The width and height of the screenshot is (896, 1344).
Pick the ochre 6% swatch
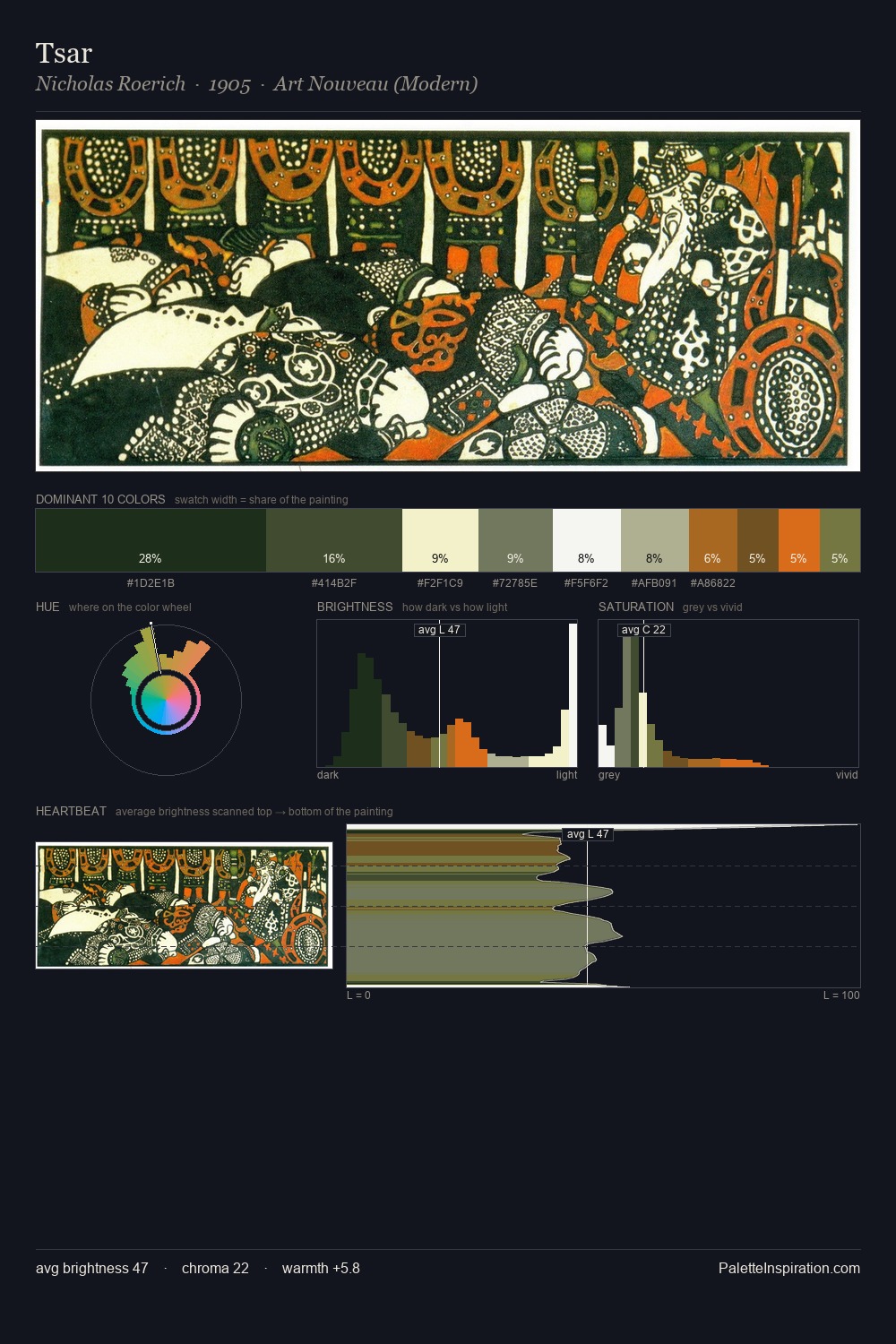pos(713,540)
